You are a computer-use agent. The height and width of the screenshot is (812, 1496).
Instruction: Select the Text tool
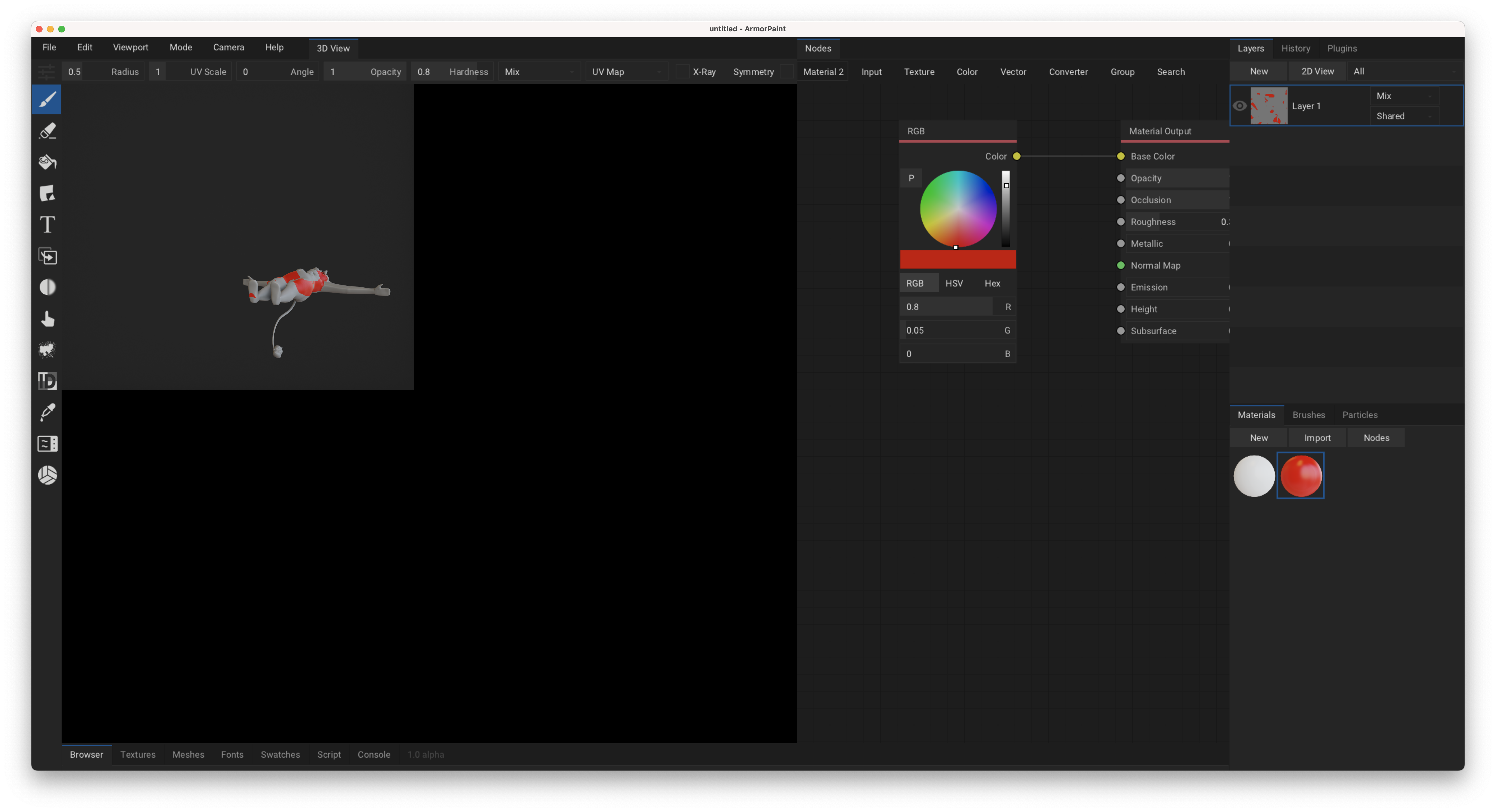pos(47,224)
